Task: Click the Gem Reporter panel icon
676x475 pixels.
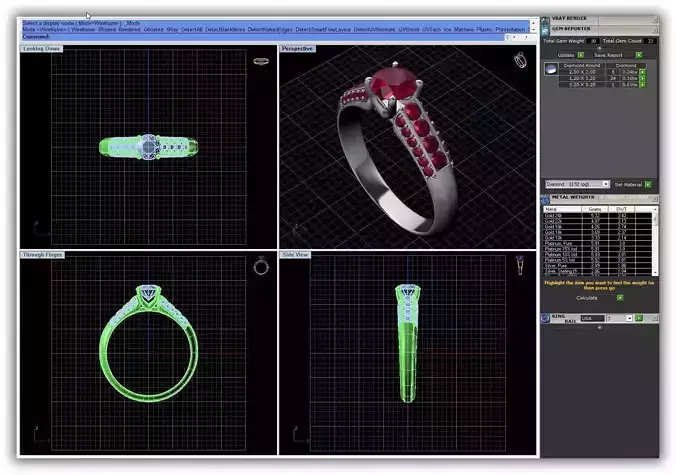Action: pos(545,30)
